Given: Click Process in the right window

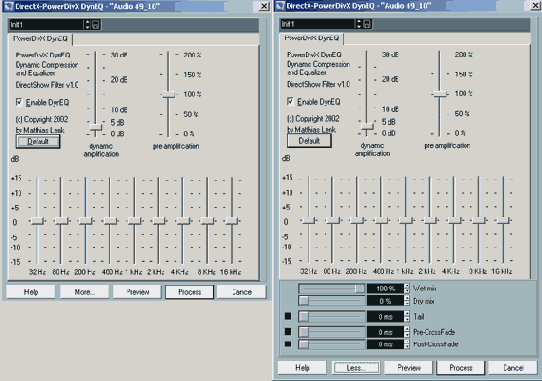Looking at the screenshot, I should pos(461,368).
